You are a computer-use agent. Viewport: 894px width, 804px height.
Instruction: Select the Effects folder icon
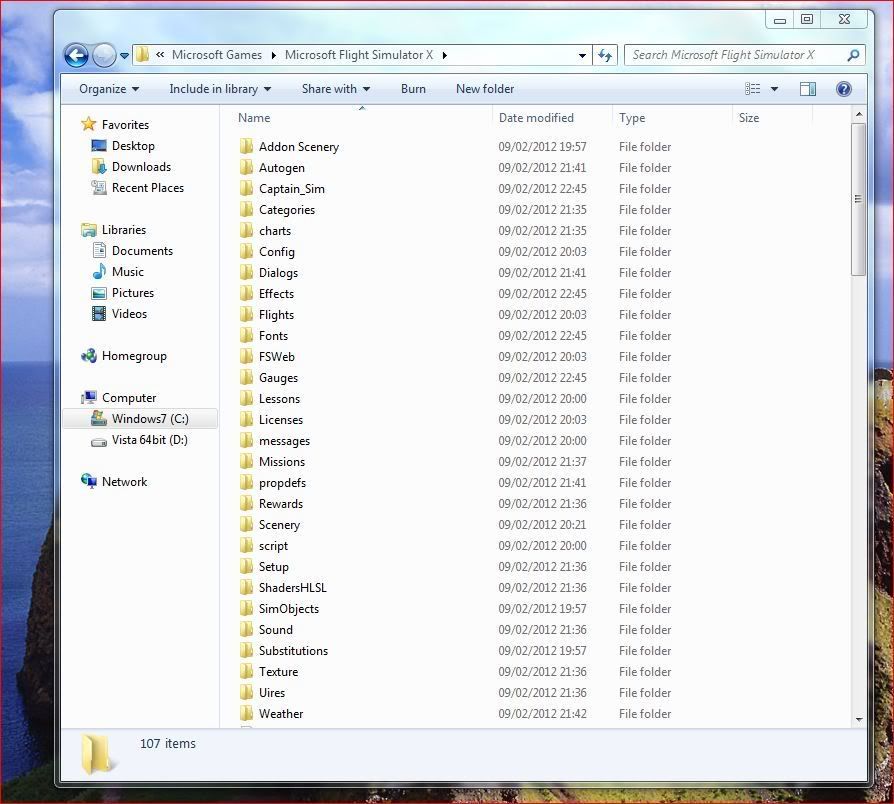coord(246,294)
